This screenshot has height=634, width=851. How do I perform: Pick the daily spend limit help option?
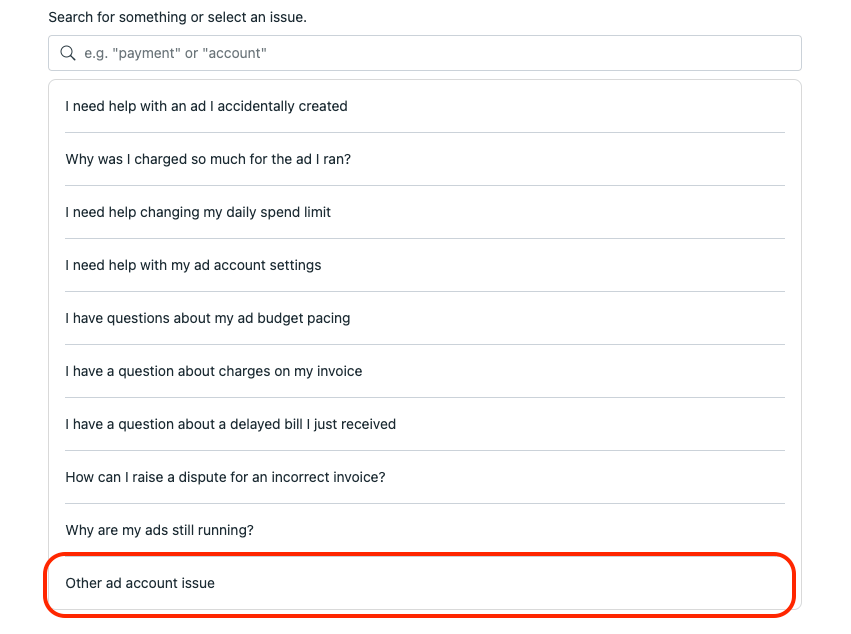198,212
